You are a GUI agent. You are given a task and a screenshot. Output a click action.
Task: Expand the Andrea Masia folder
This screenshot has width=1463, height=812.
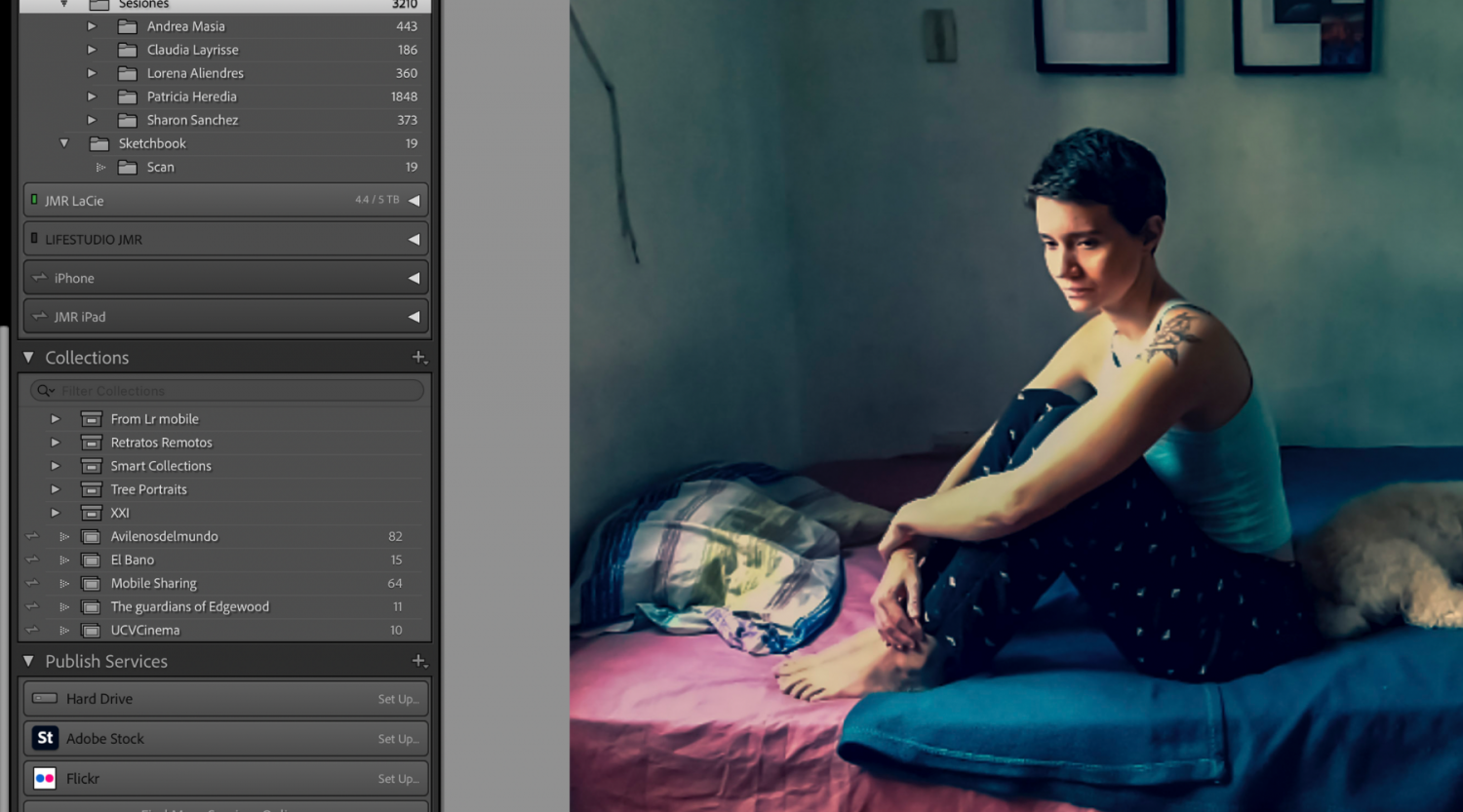[x=92, y=26]
